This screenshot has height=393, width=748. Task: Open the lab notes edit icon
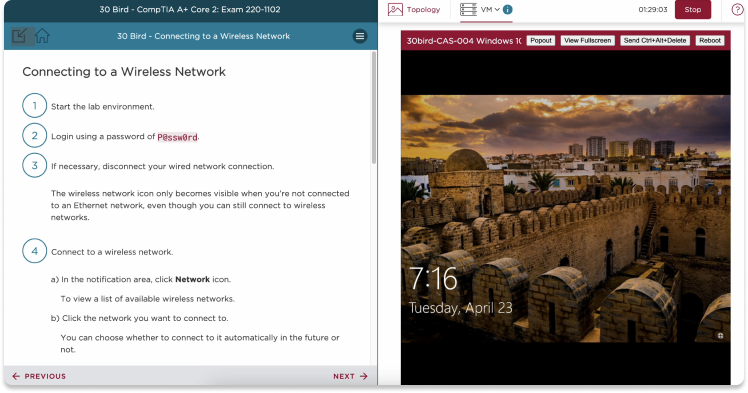coord(19,36)
